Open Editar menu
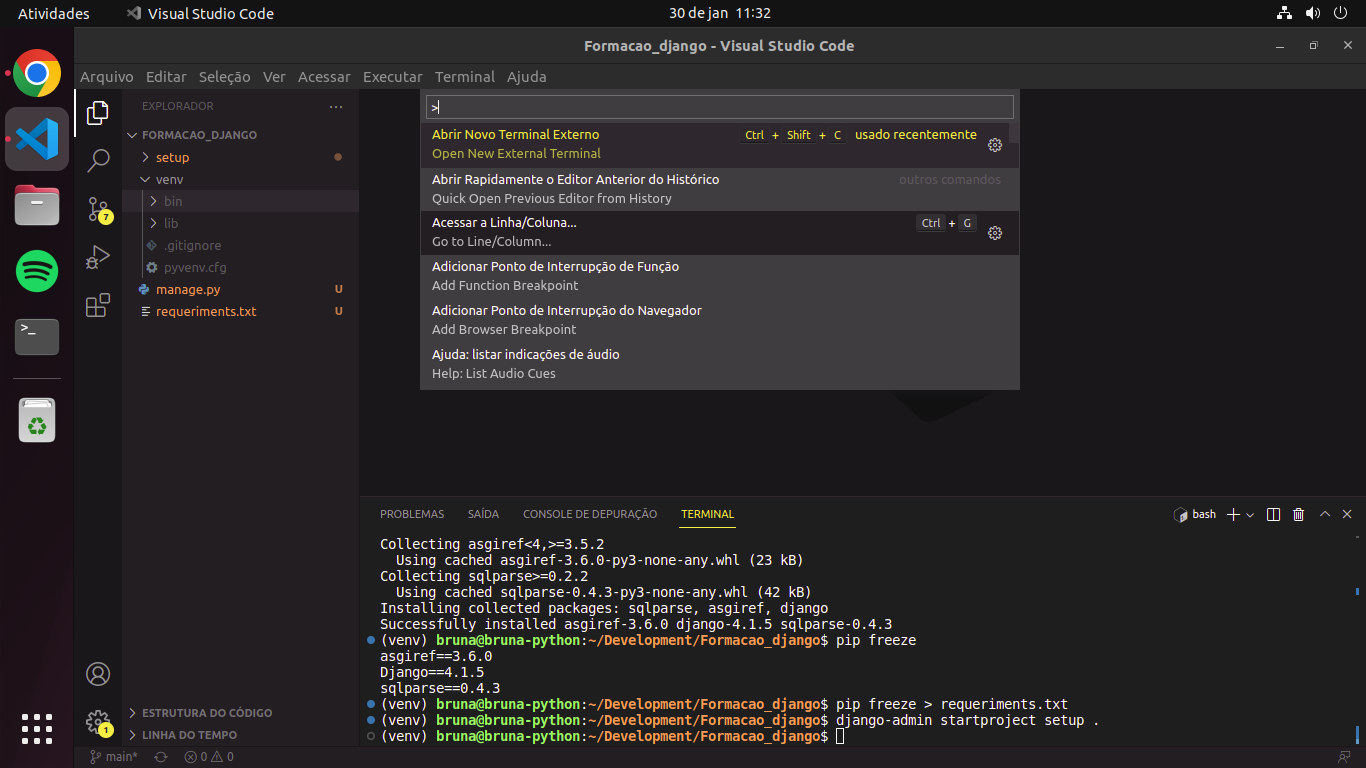 click(166, 77)
